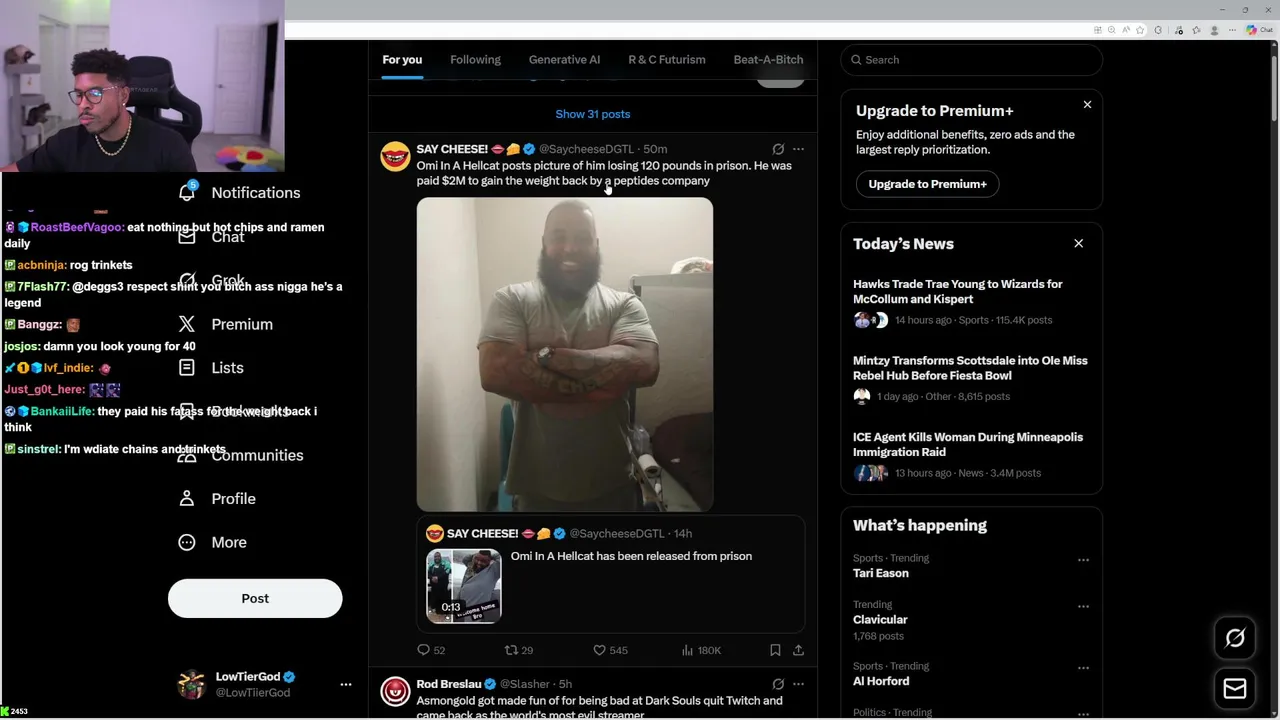Bookmark the Say Cheese post
Viewport: 1280px width, 720px height.
[x=775, y=650]
